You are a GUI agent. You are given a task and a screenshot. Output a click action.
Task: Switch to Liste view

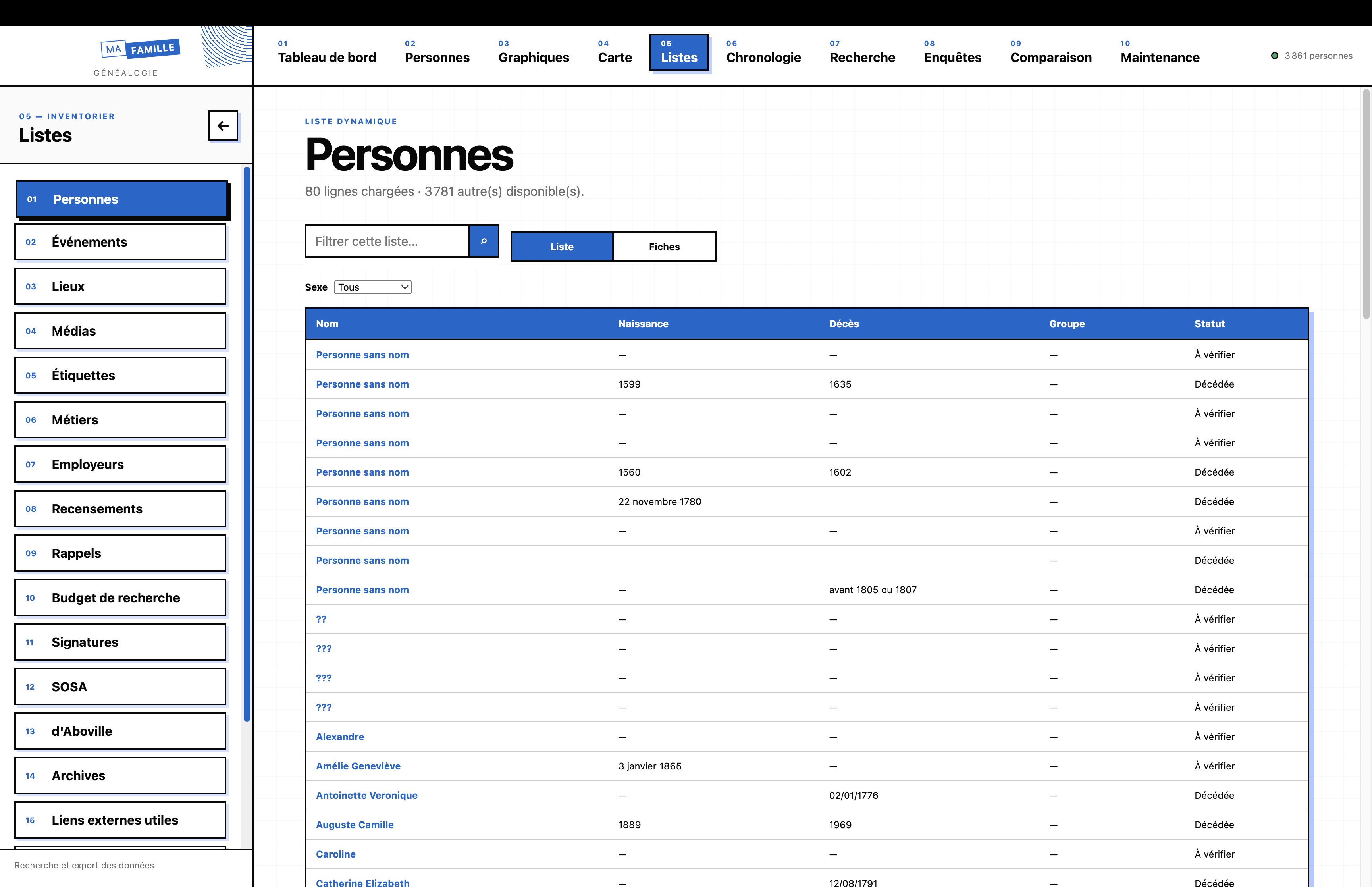click(562, 247)
